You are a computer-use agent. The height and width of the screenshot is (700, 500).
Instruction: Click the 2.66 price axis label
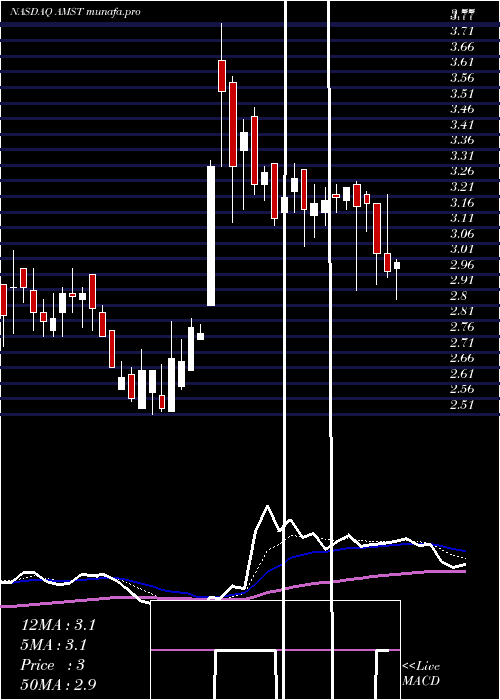462,358
